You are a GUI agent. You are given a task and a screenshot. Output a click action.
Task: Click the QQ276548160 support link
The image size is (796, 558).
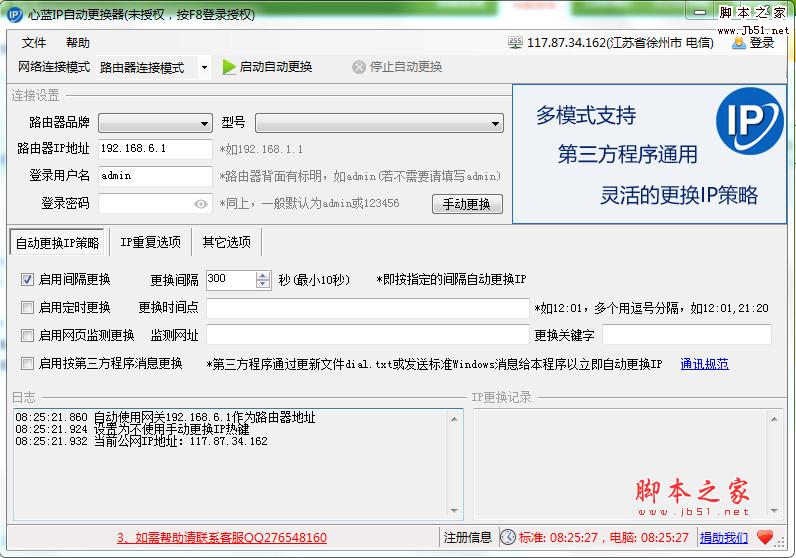(222, 538)
